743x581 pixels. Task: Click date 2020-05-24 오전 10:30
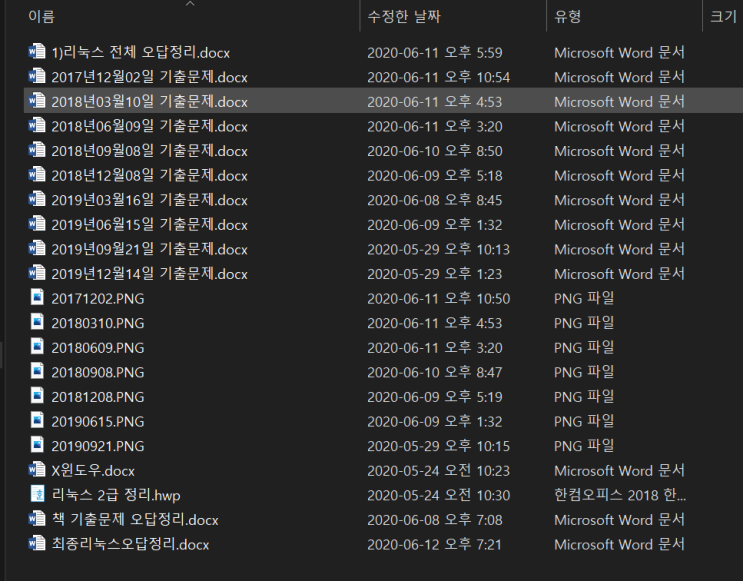[x=439, y=495]
